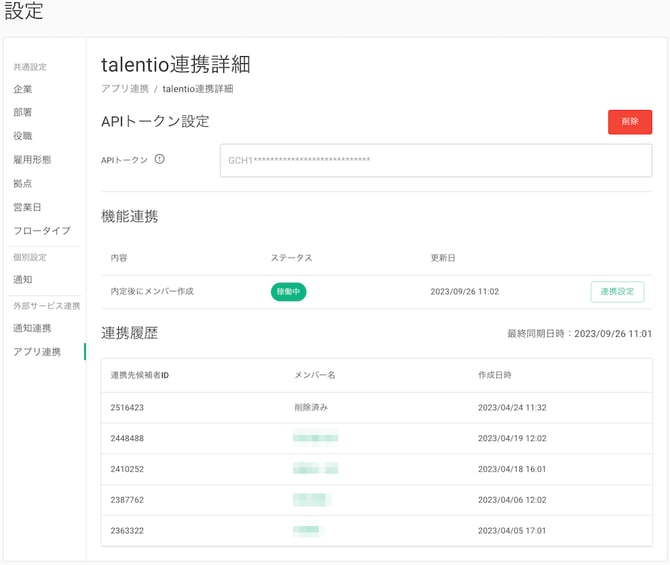Open 企業 in the sidebar
670x565 pixels.
click(23, 89)
